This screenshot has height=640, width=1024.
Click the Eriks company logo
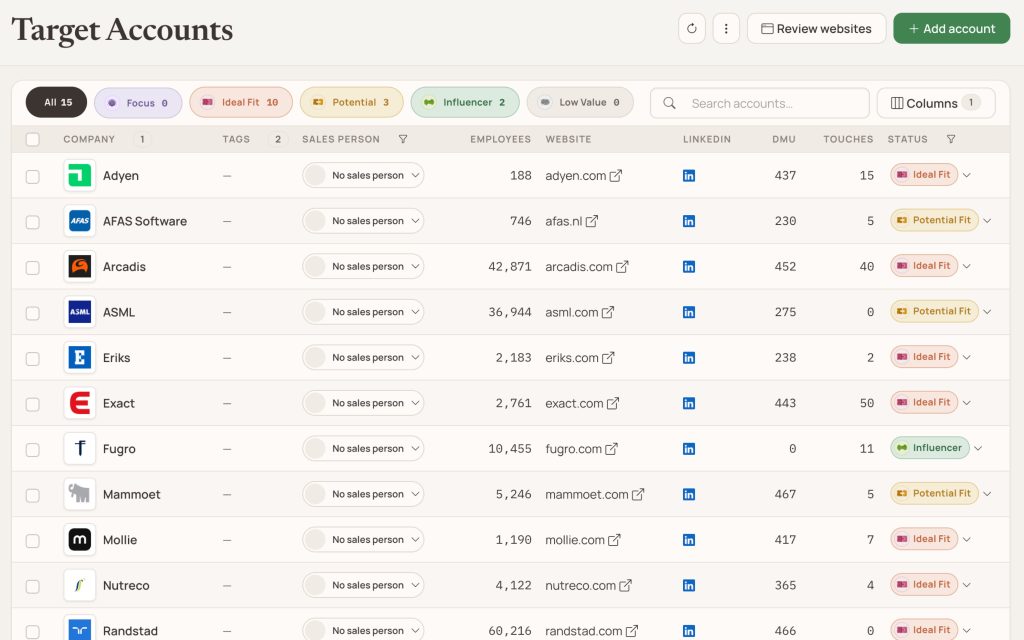tap(80, 358)
